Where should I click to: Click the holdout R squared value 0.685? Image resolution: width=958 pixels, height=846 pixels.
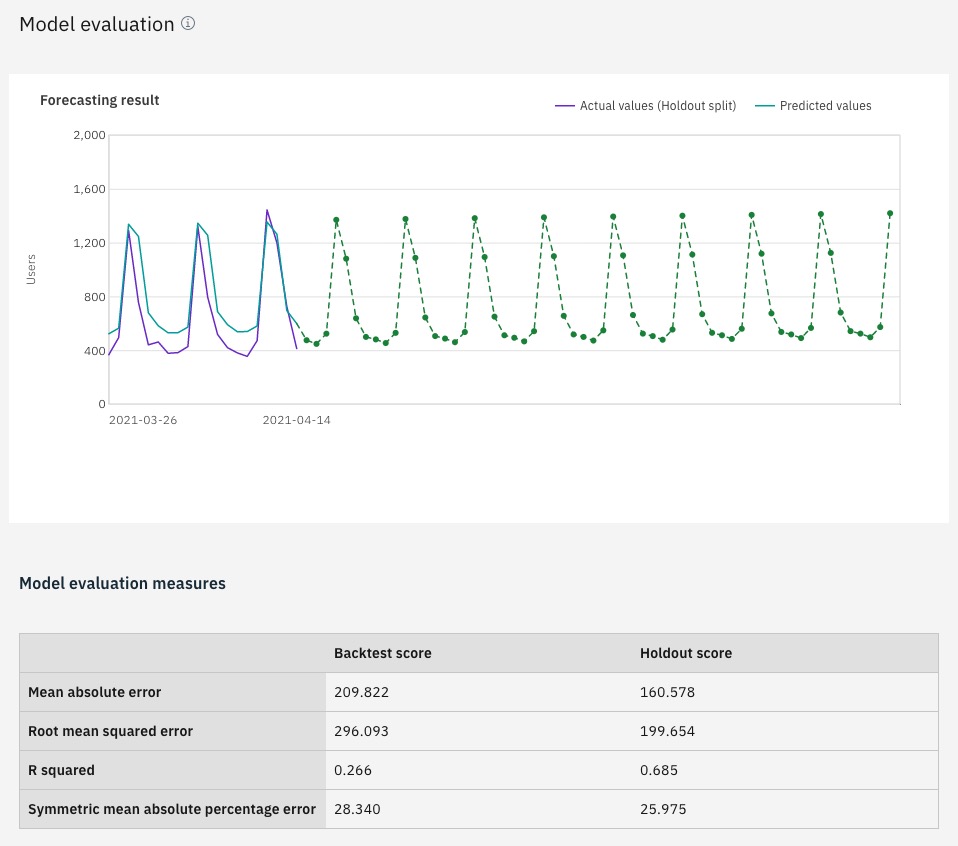pyautogui.click(x=659, y=770)
